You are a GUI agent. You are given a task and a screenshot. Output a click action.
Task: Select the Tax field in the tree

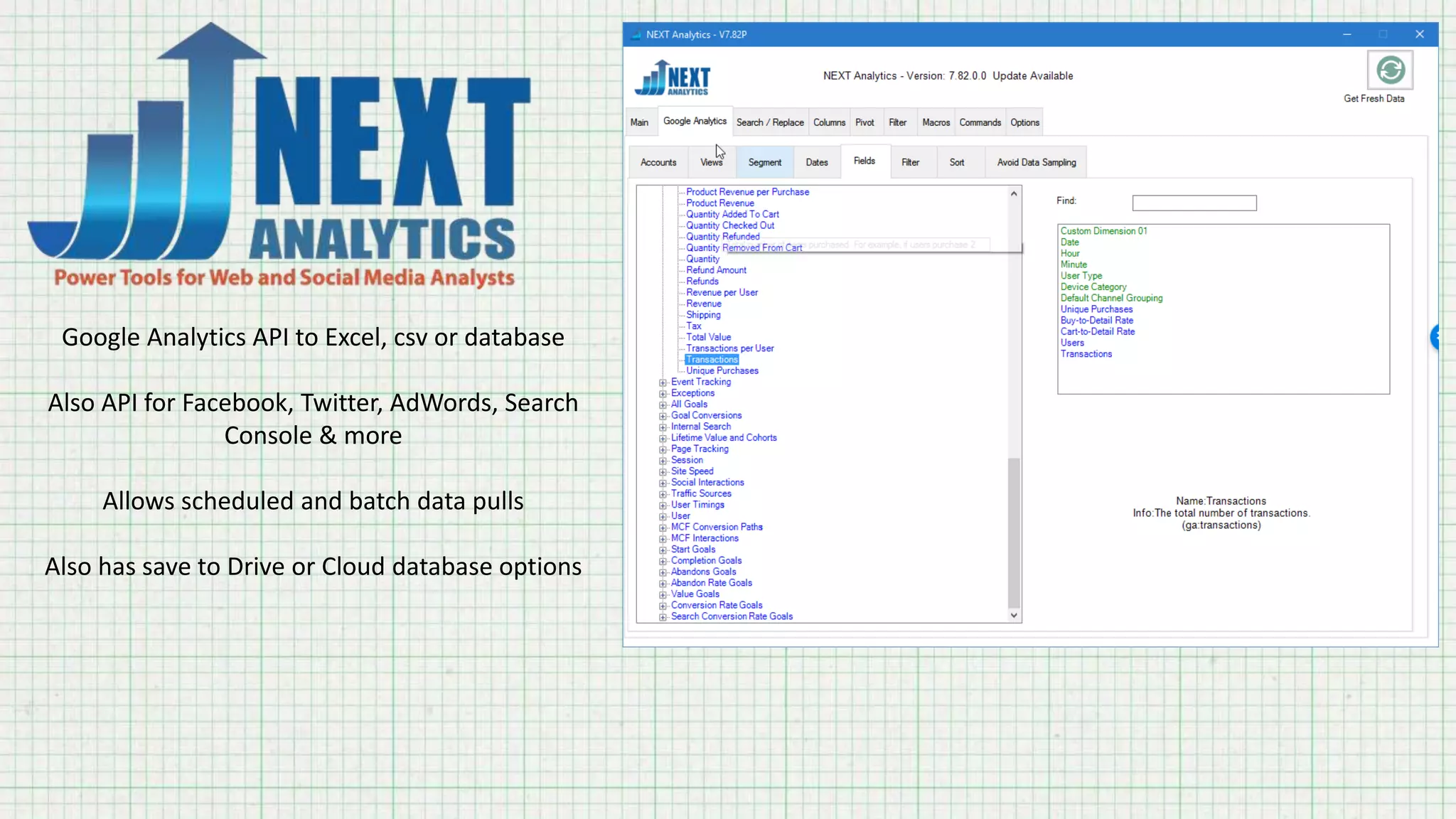coord(694,326)
